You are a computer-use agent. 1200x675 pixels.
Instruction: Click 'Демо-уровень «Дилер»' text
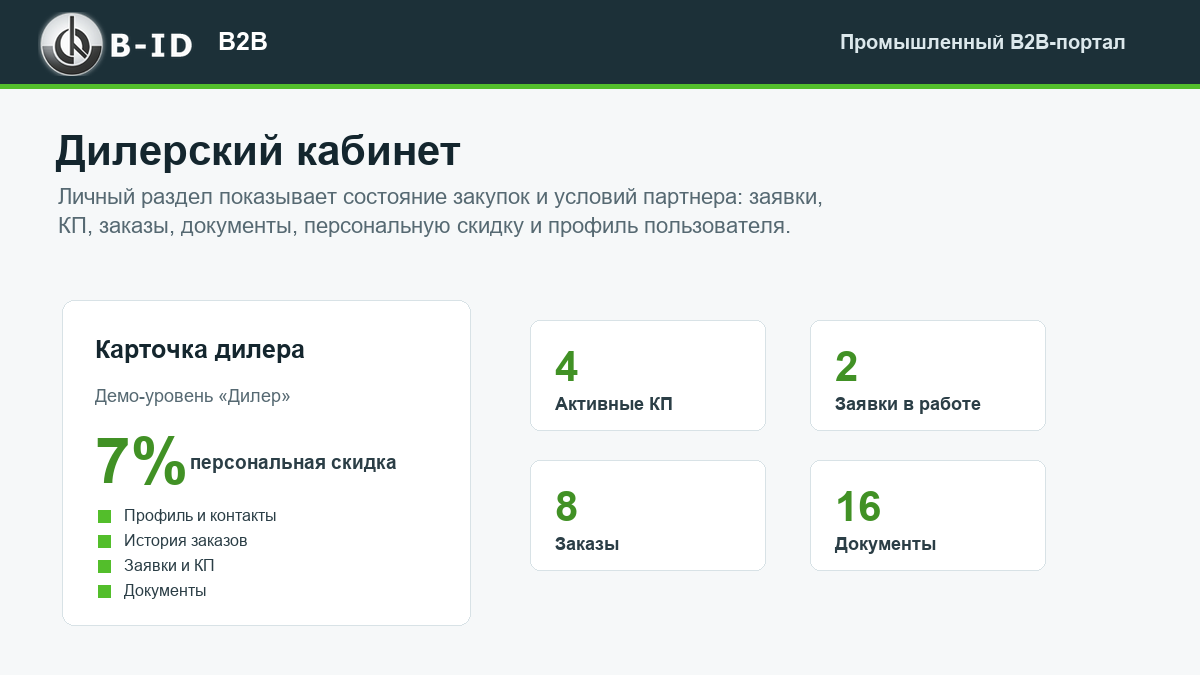coord(193,396)
